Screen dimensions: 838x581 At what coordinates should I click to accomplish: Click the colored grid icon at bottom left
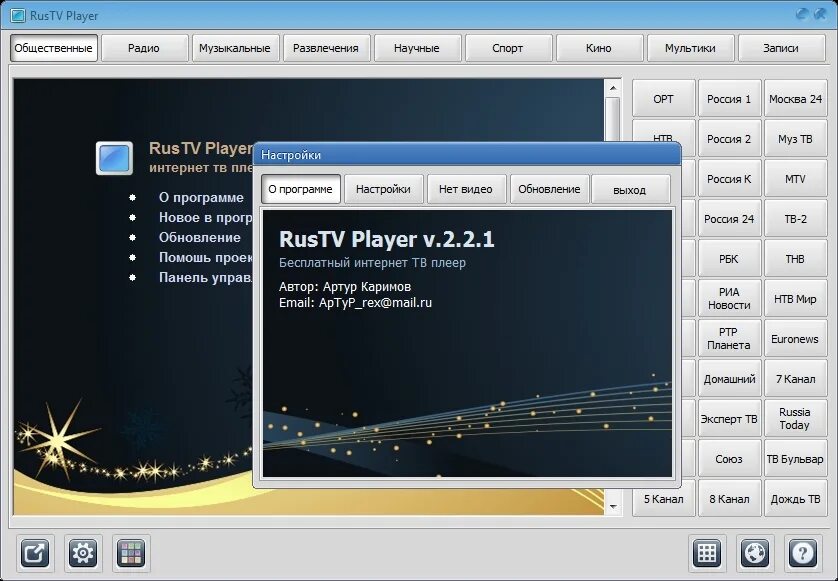(x=131, y=553)
